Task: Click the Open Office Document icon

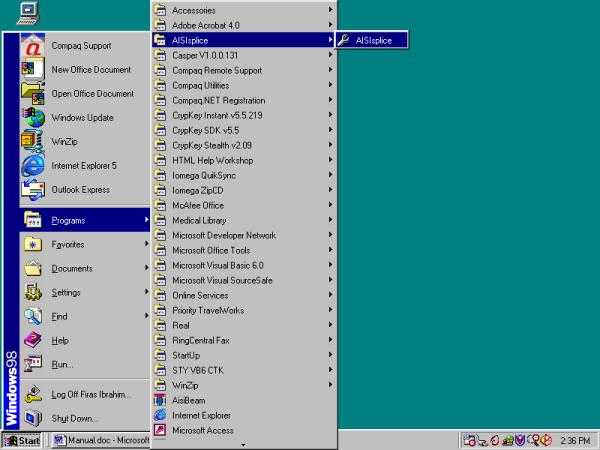Action: pyautogui.click(x=33, y=94)
